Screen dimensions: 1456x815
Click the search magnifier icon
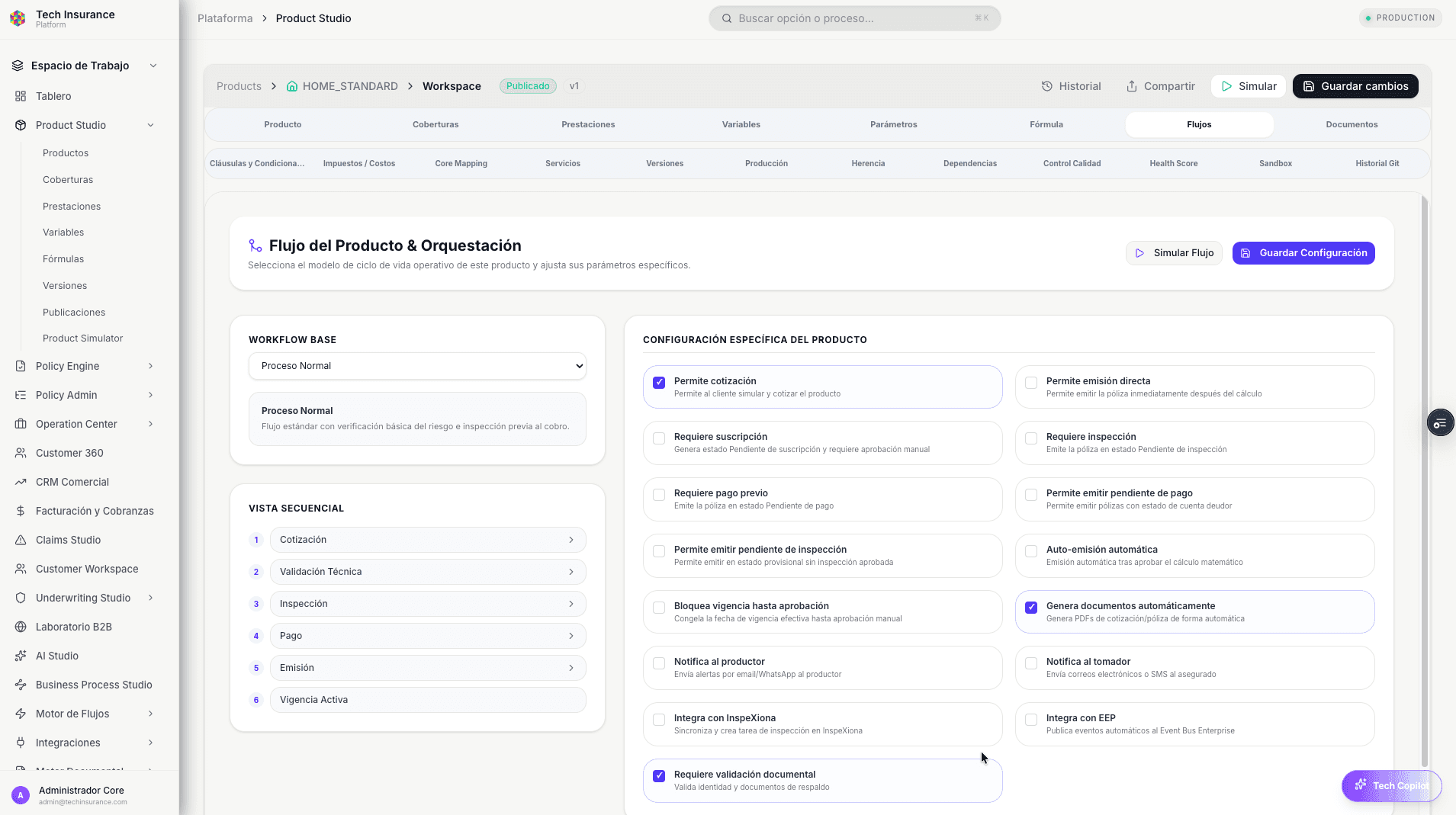(x=727, y=18)
